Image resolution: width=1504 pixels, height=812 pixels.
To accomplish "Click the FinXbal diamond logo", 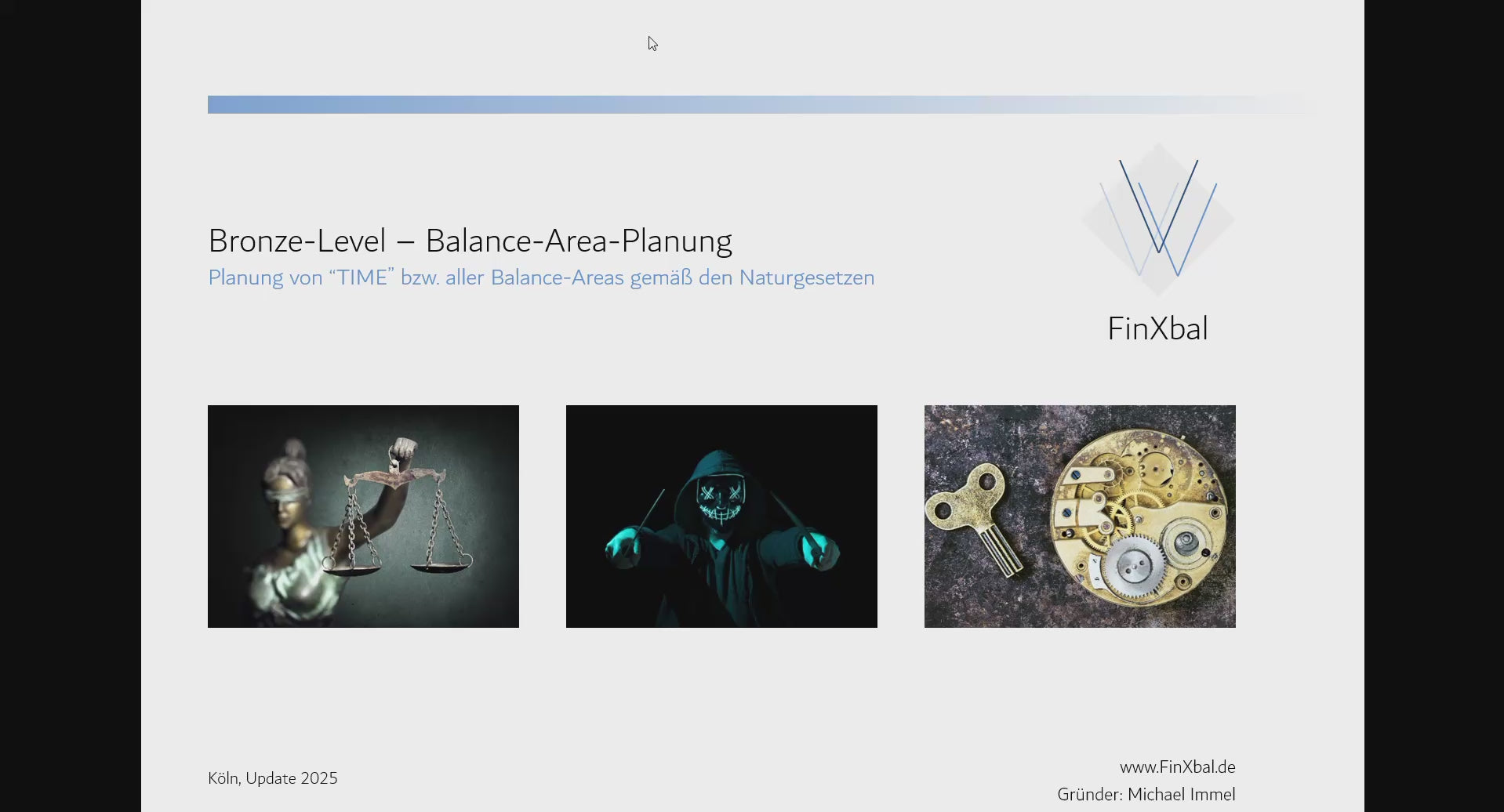I will tap(1157, 219).
